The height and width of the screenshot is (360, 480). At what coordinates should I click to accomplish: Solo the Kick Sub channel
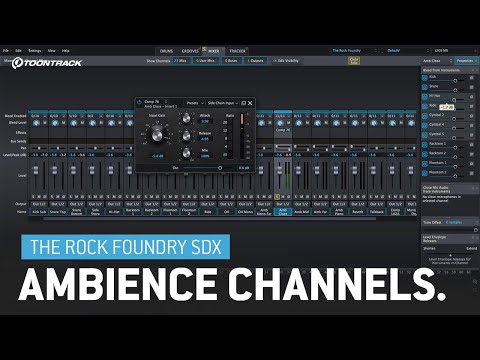tap(33, 197)
